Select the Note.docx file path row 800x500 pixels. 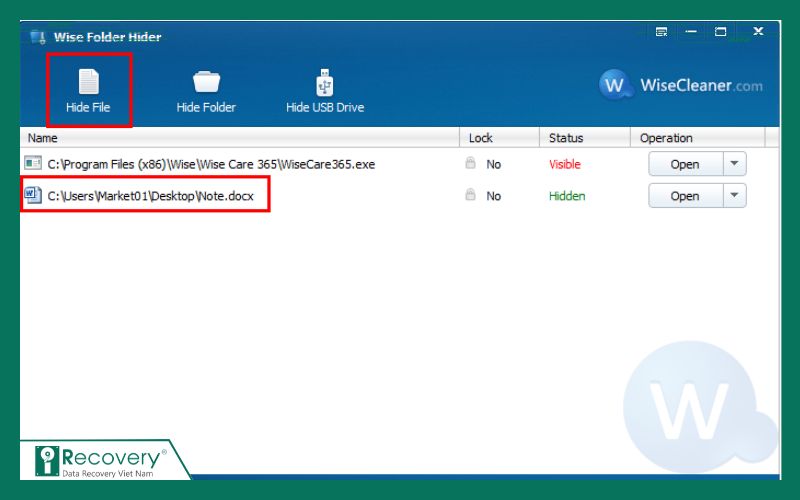click(158, 197)
